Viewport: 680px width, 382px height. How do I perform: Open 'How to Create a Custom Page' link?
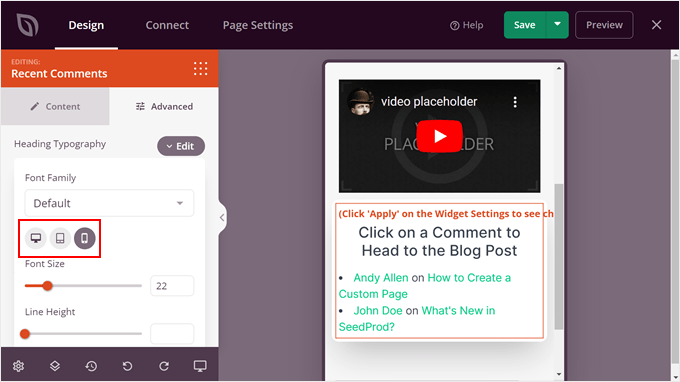(425, 286)
